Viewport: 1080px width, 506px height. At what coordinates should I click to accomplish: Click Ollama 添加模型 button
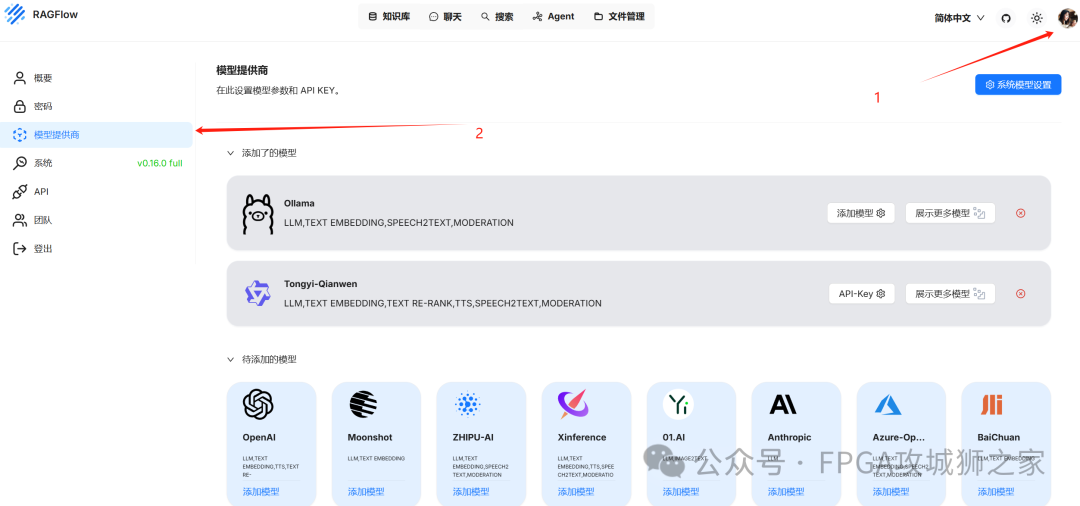(x=860, y=213)
